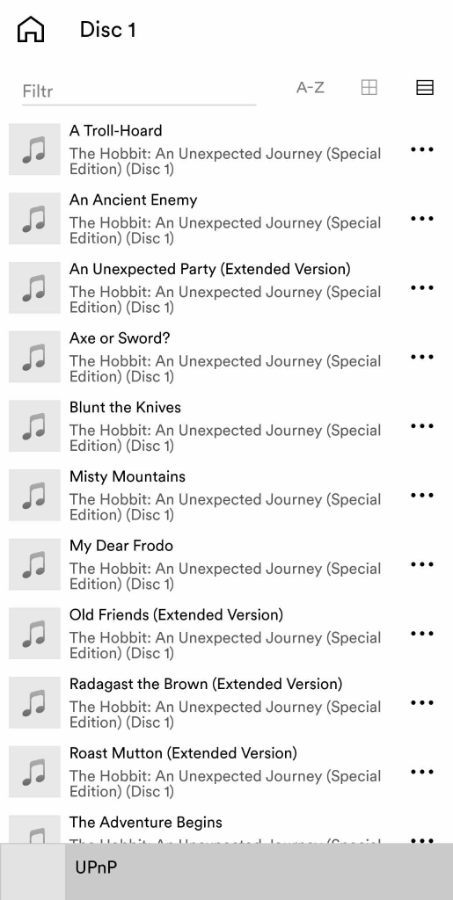Open three-dot menu for Radagast the Brown

point(422,703)
